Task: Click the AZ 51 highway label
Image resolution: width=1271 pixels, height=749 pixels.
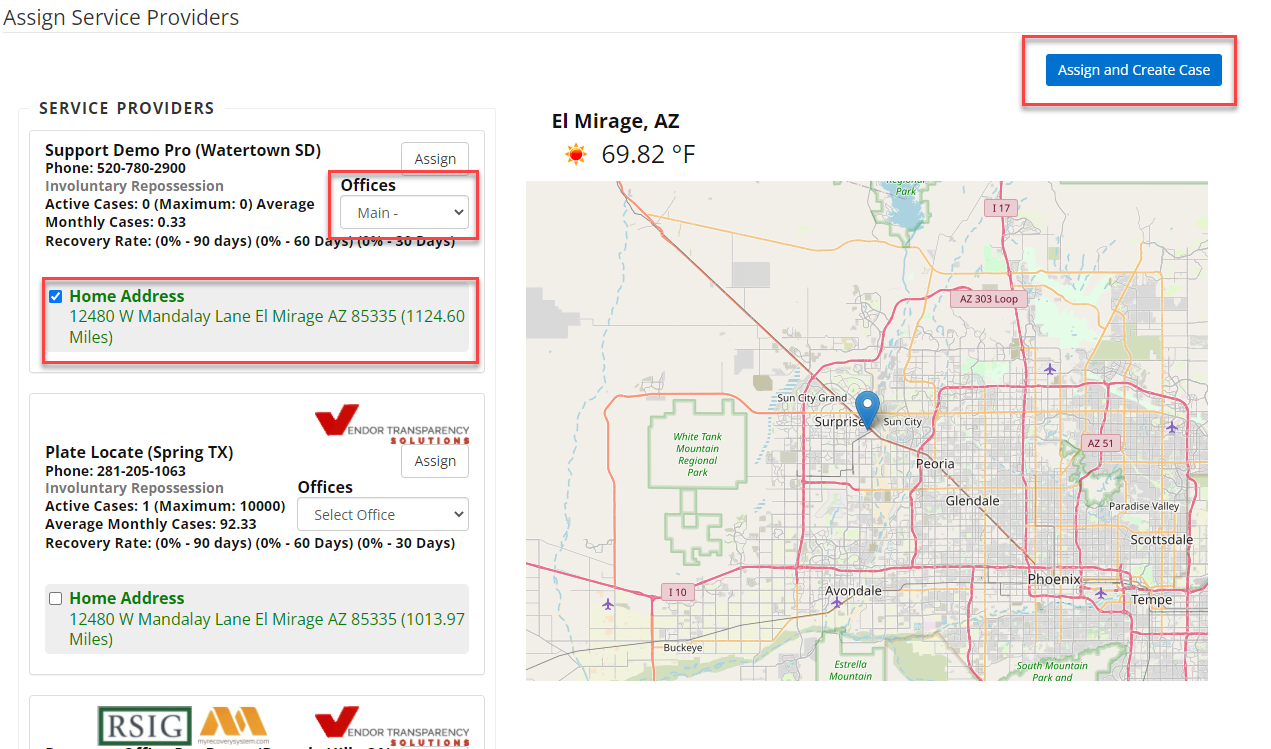Action: coord(1100,443)
